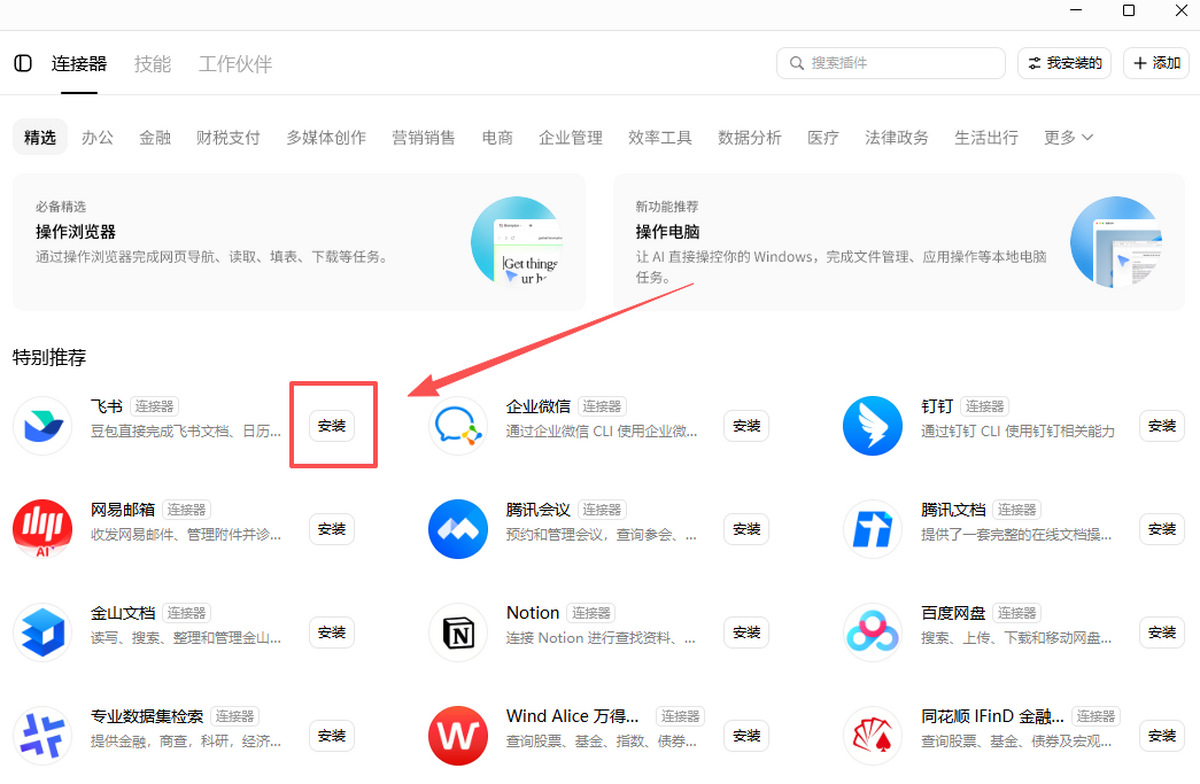Open the 操作电脑 card thumbnail
Screen dimensions: 1200x784
point(1115,241)
